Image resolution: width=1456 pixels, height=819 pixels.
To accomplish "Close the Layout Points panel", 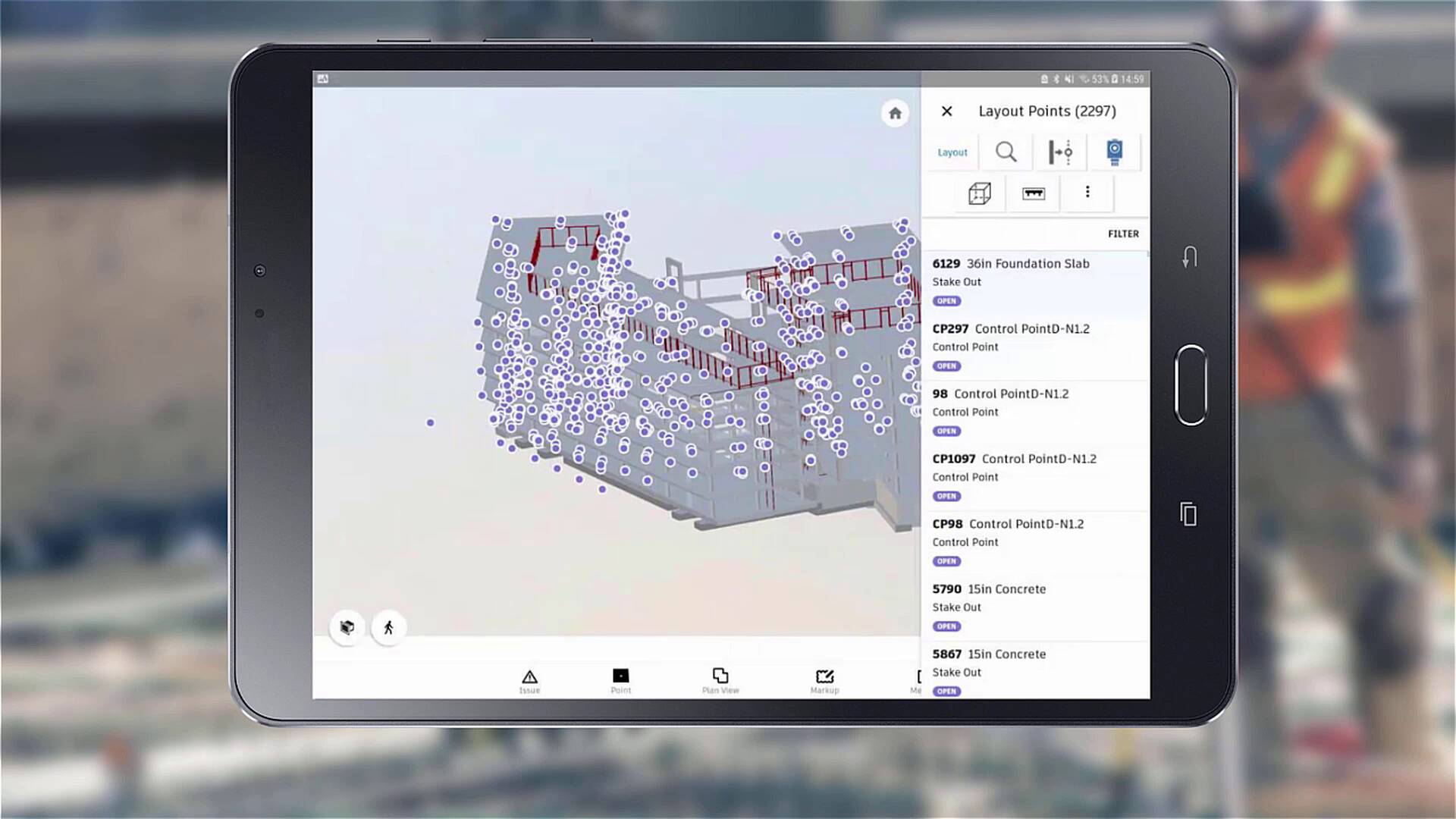I will tap(946, 111).
